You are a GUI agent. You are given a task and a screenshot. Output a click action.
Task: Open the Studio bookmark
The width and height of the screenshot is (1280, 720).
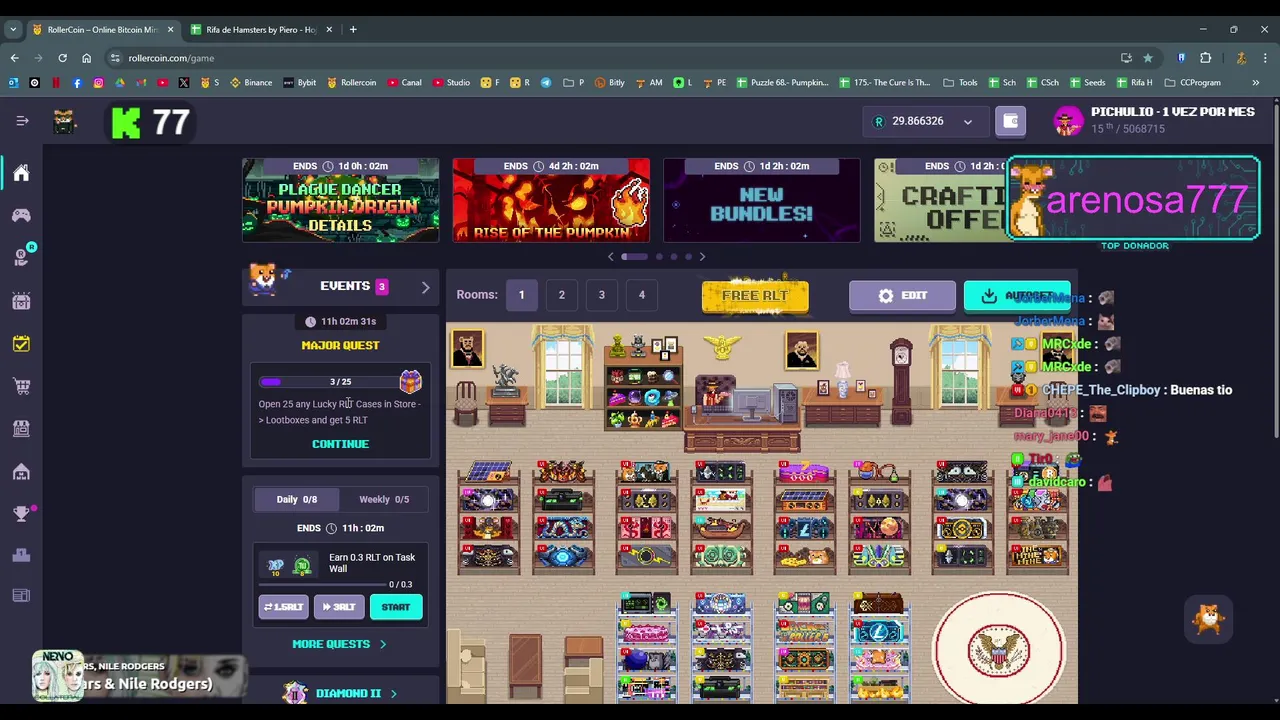pos(451,82)
